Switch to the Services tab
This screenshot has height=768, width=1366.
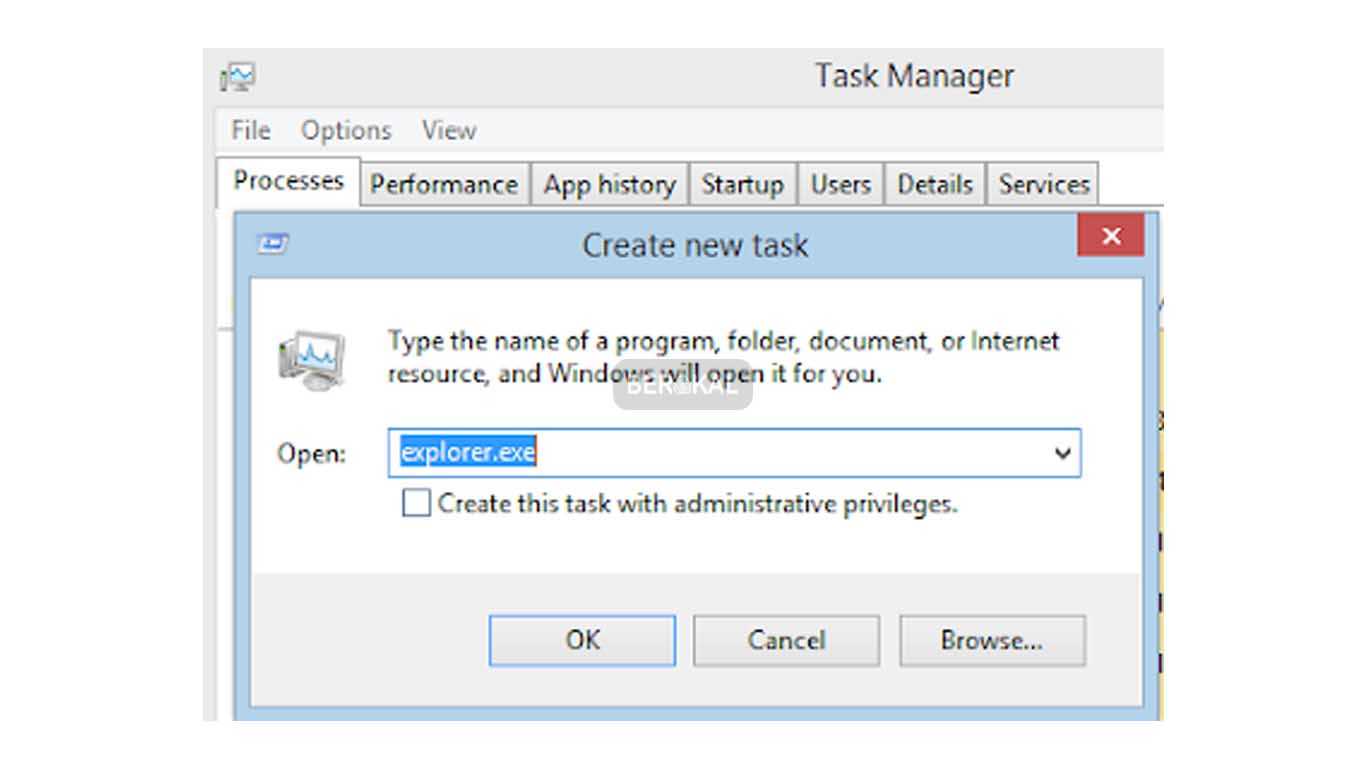(x=1043, y=185)
